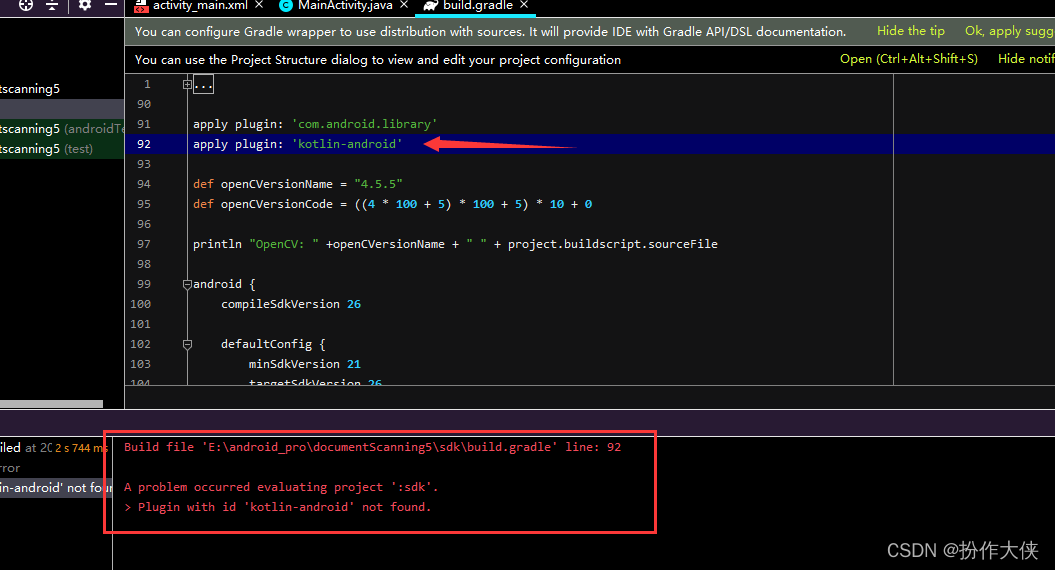Click Hide notification link

click(1026, 59)
